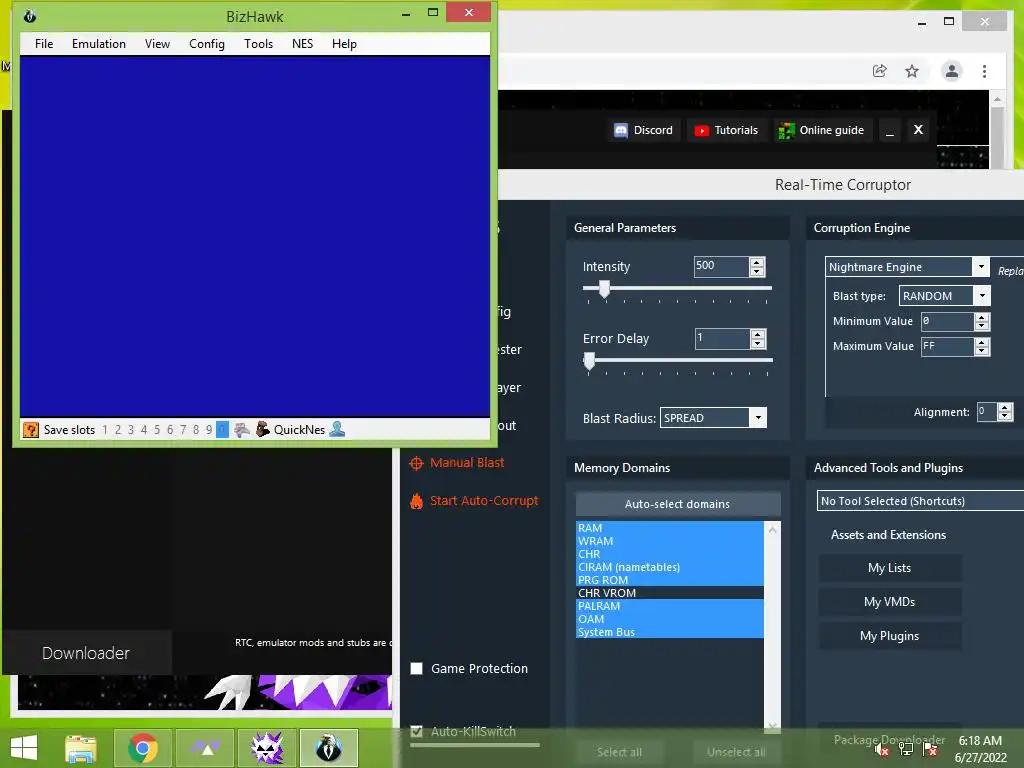Click the browser share icon

click(880, 71)
